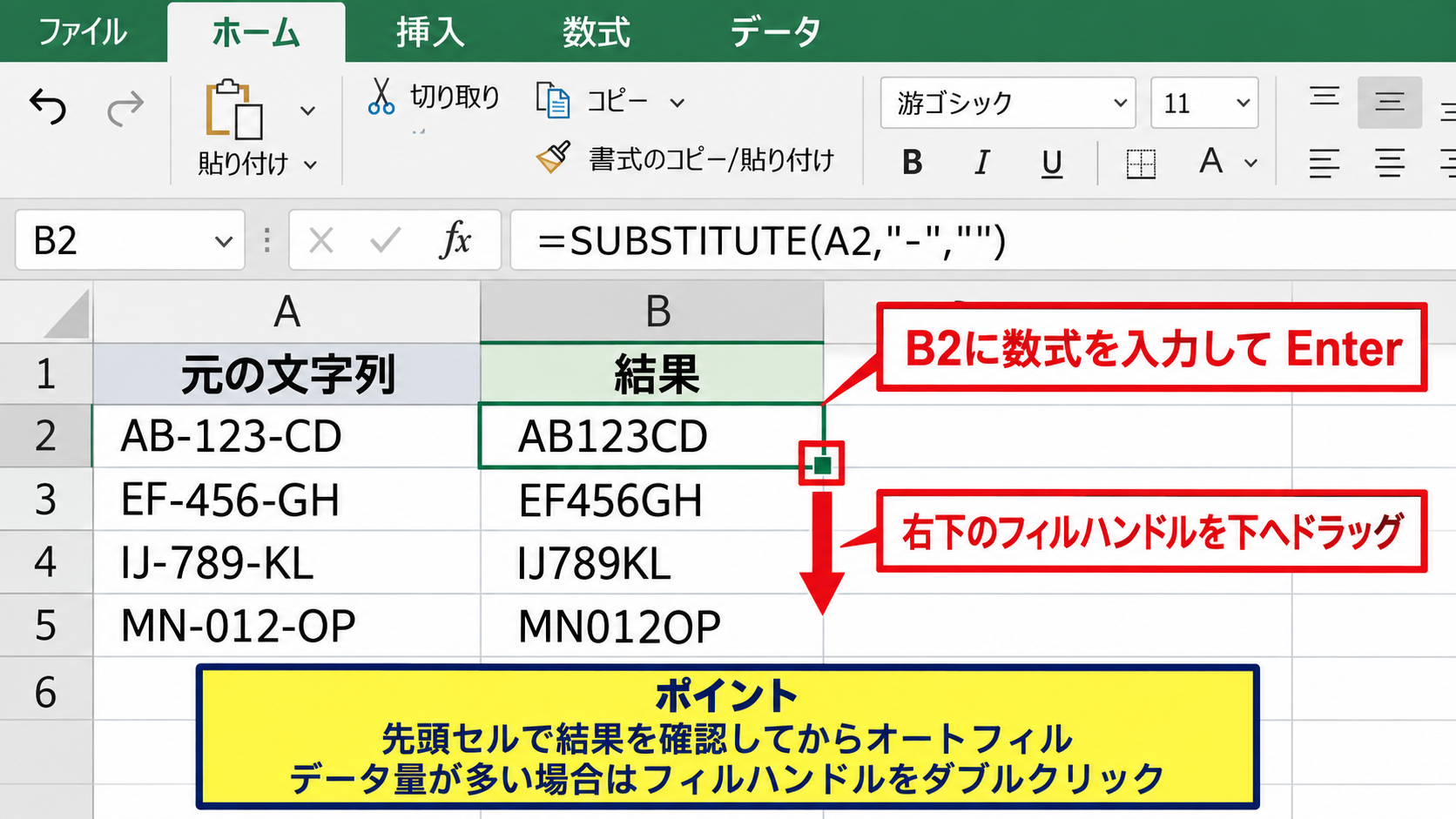Select column B header
The height and width of the screenshot is (819, 1456).
[x=652, y=312]
